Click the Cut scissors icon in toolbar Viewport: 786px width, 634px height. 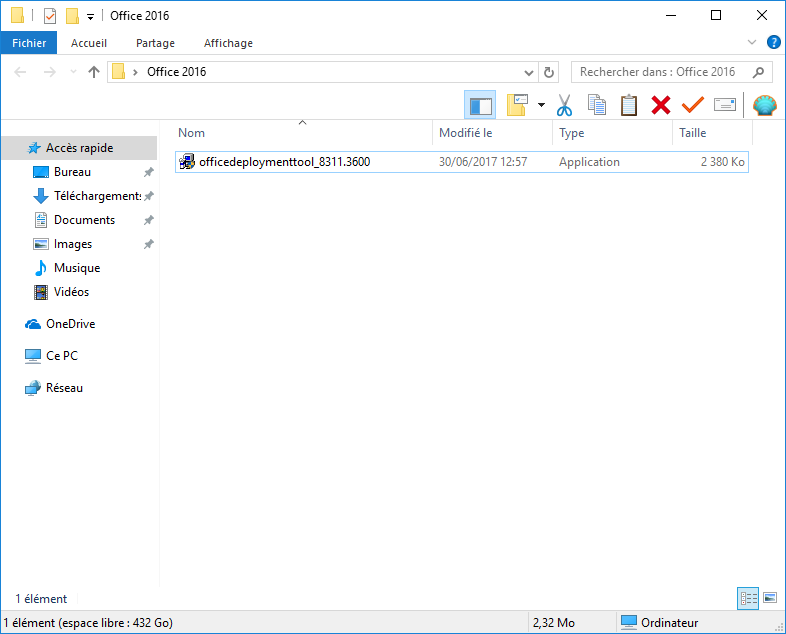click(564, 105)
